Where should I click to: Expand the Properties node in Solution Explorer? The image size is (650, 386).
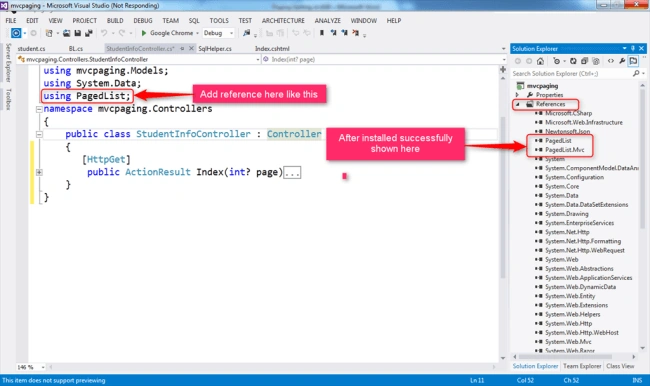click(x=517, y=95)
